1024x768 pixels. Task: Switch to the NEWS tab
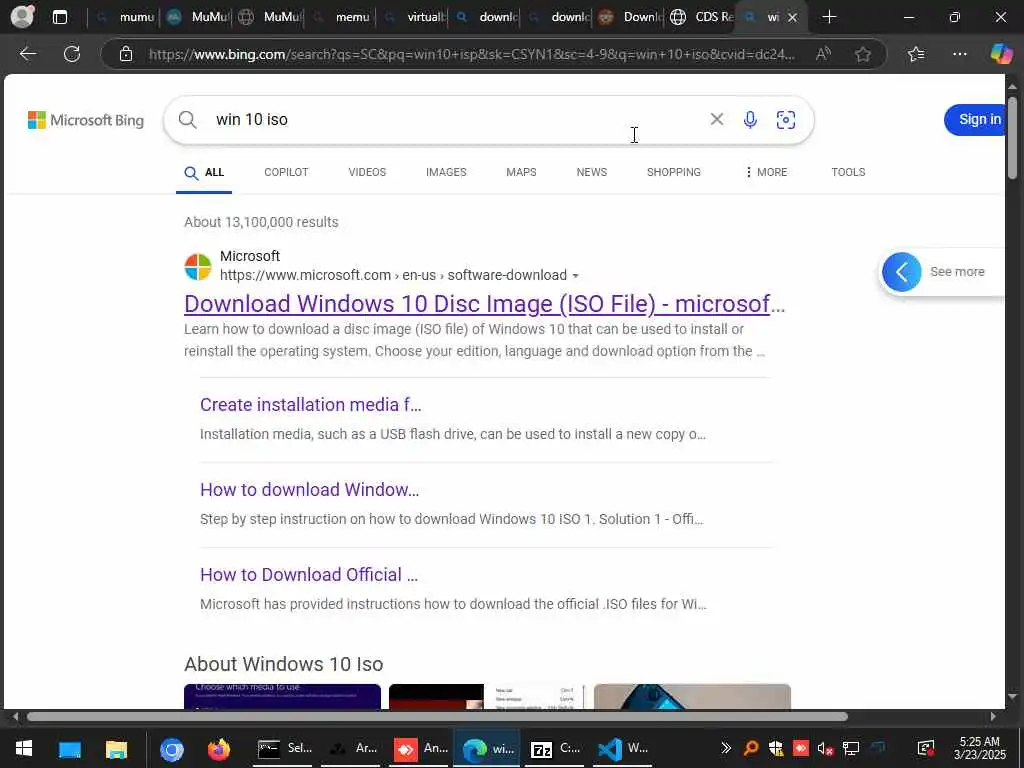pos(592,172)
